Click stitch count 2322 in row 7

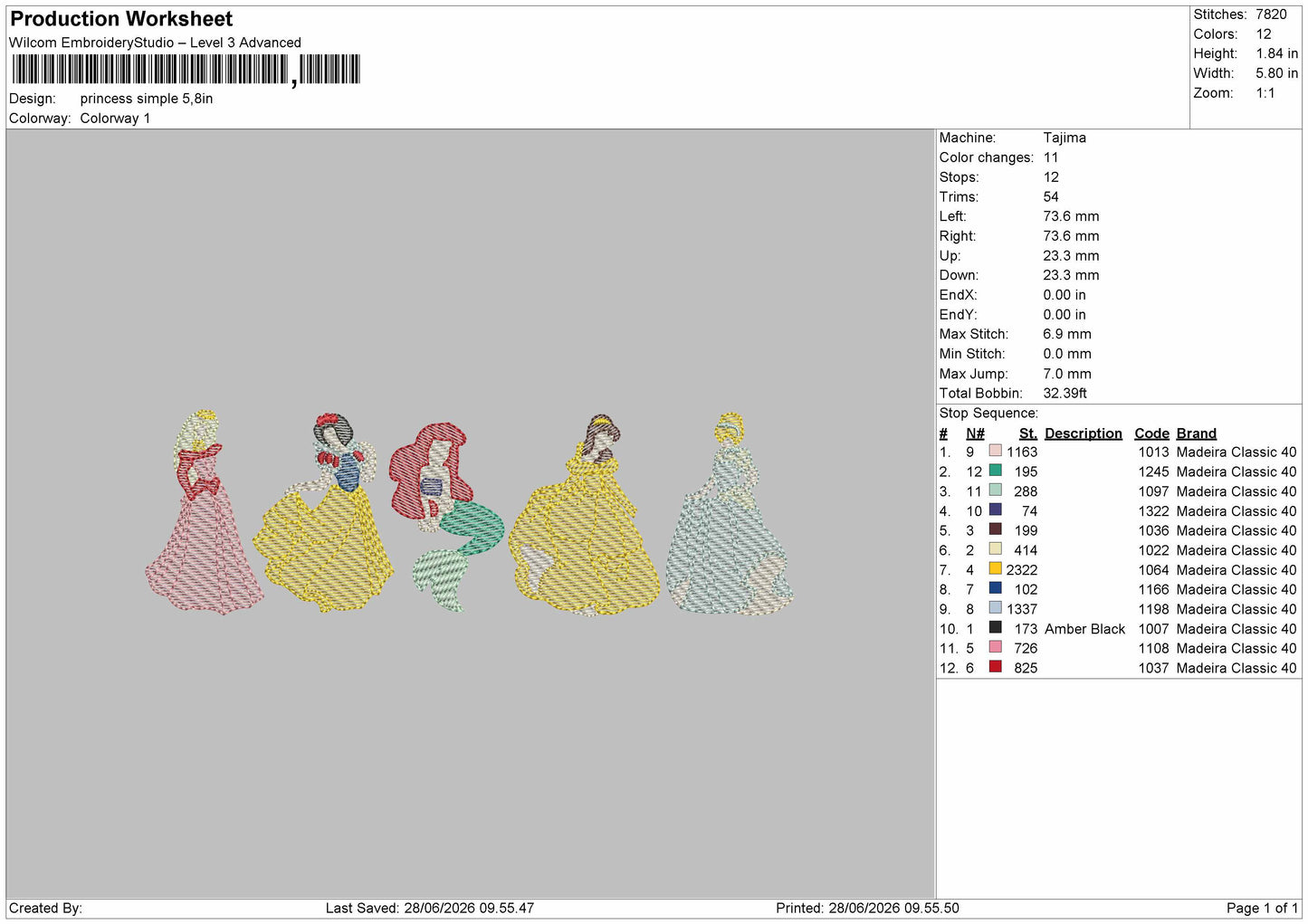tap(1022, 570)
